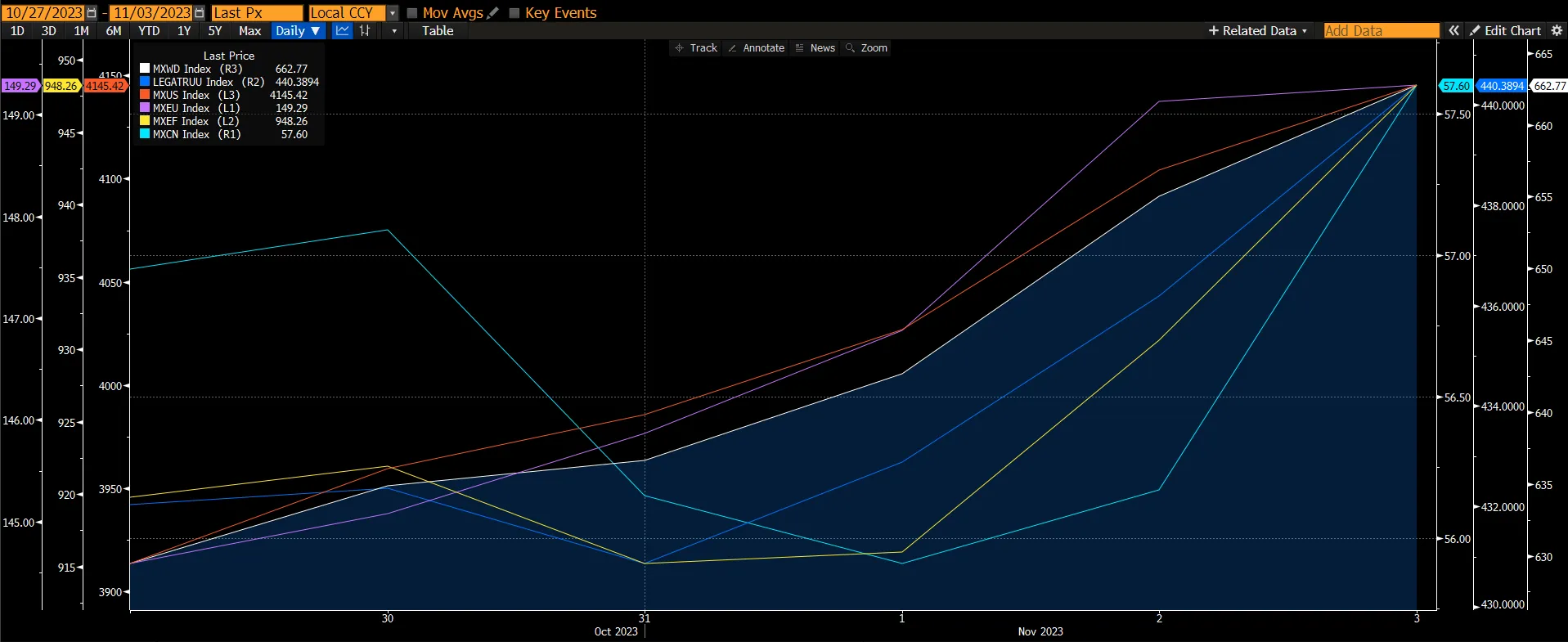Click the Track crosshair tool
The image size is (1568, 642).
point(696,48)
